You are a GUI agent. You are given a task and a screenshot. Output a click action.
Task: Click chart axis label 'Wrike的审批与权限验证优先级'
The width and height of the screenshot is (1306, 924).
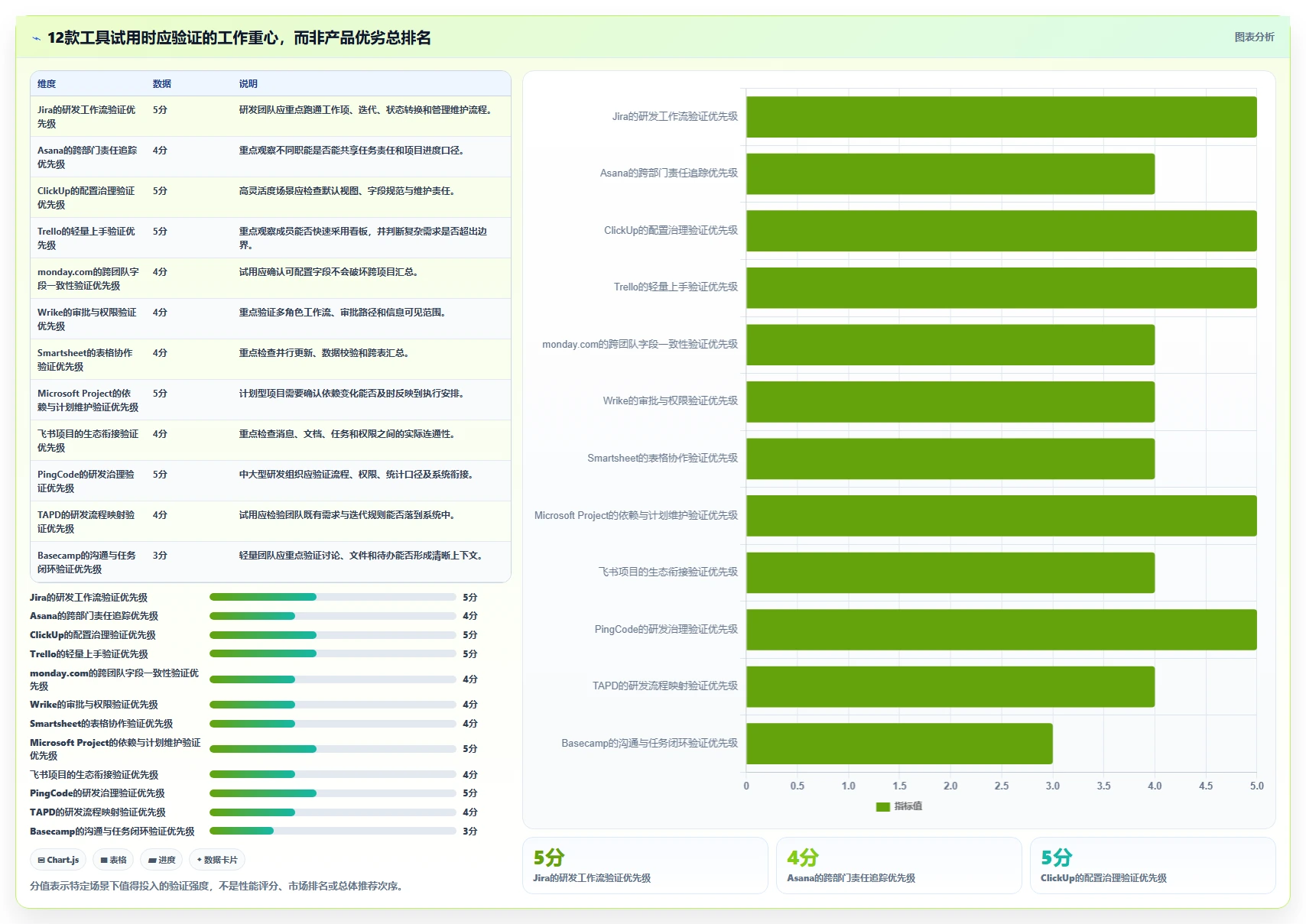click(670, 400)
